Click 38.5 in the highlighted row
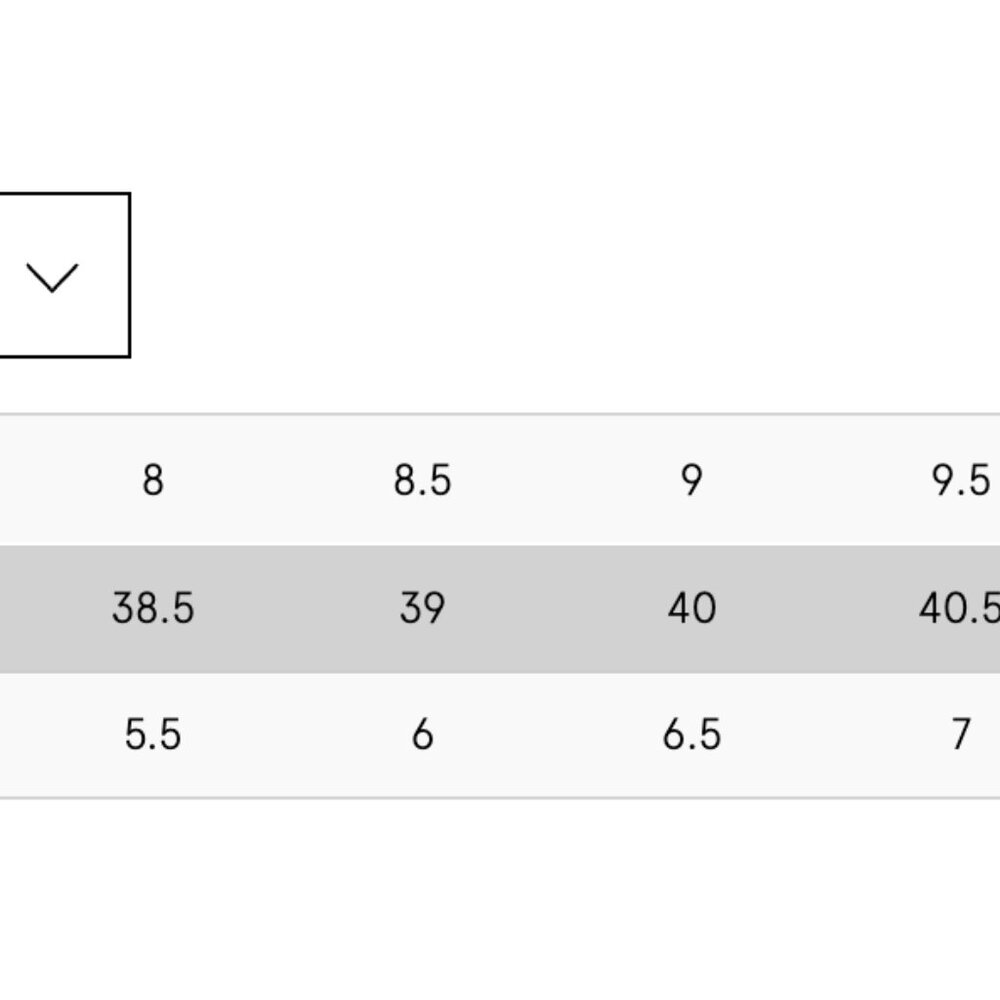1000x1000 pixels. 152,608
